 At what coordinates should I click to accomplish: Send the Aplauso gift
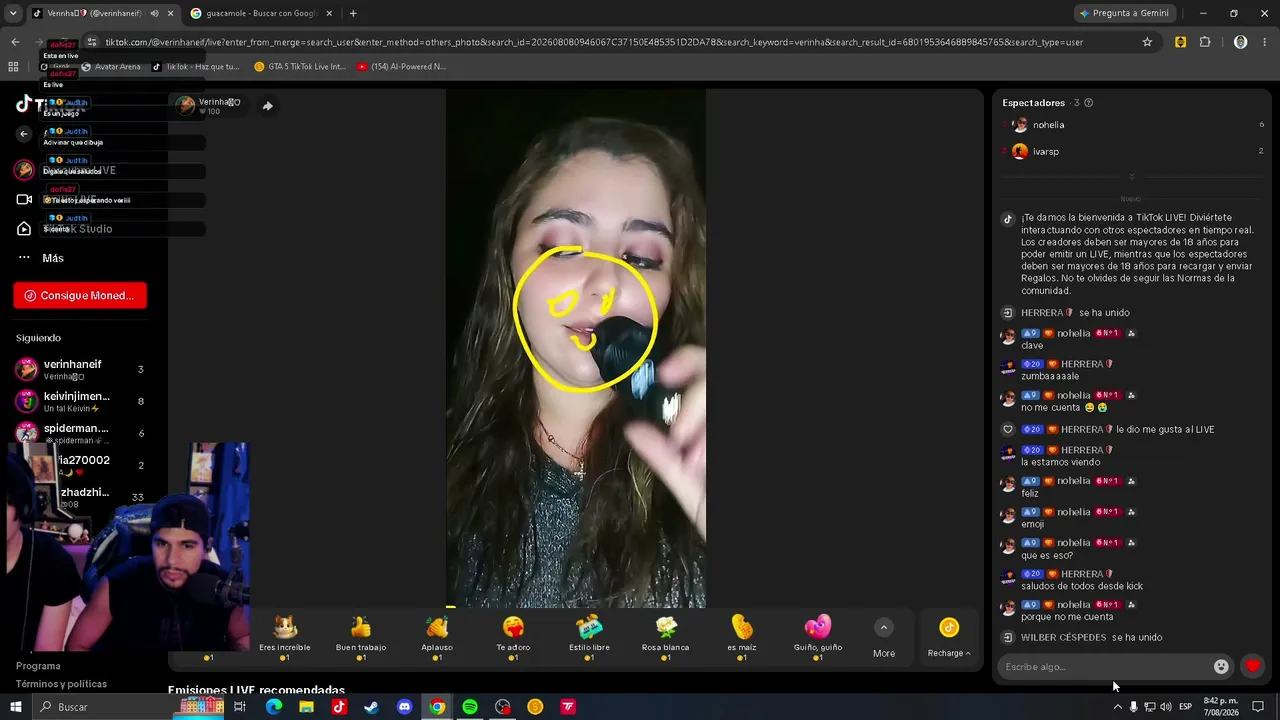point(437,636)
